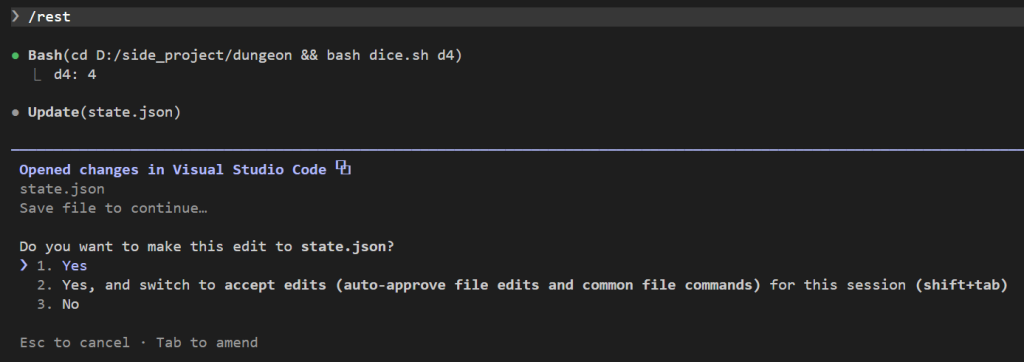Select option 3 No
The image size is (1024, 362).
(58, 304)
